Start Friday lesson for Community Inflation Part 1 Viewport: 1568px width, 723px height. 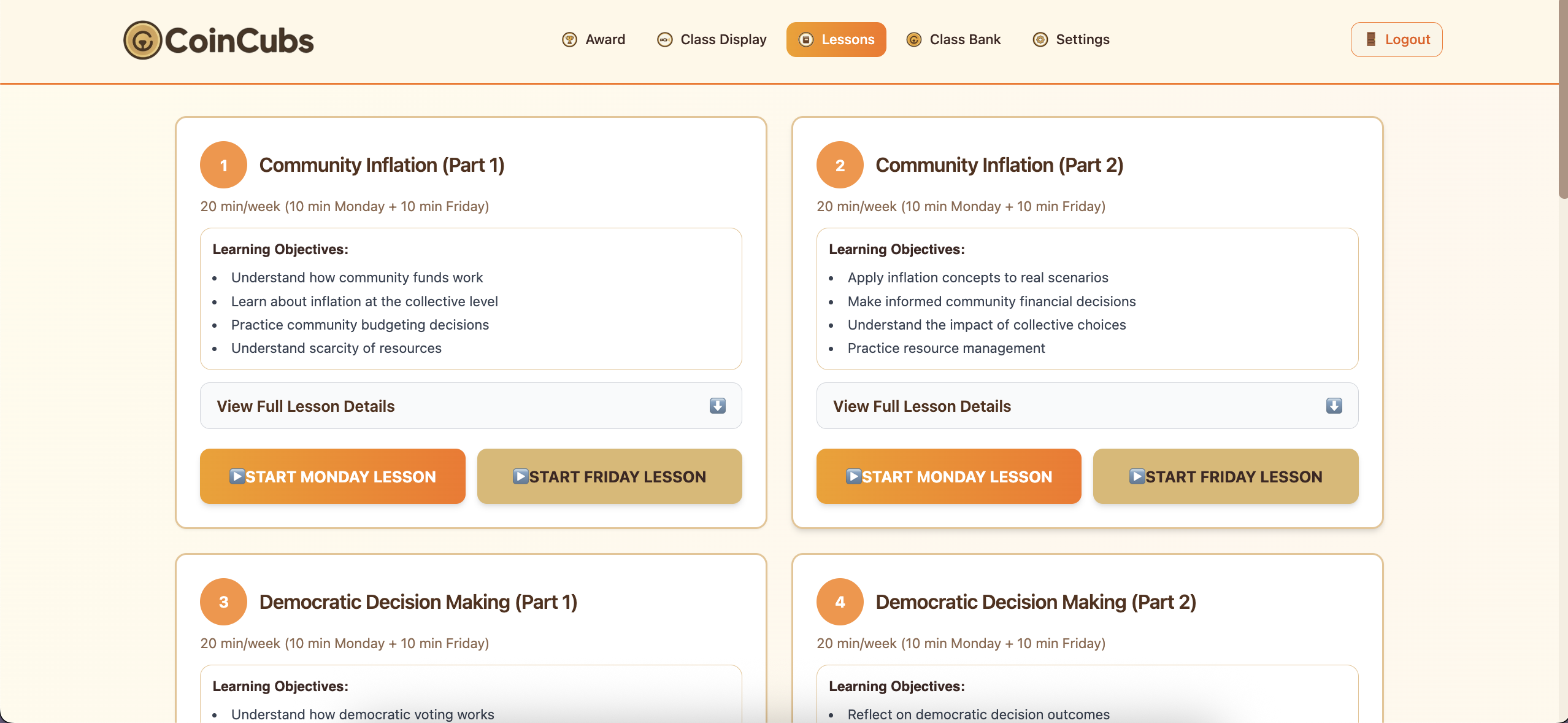click(609, 477)
